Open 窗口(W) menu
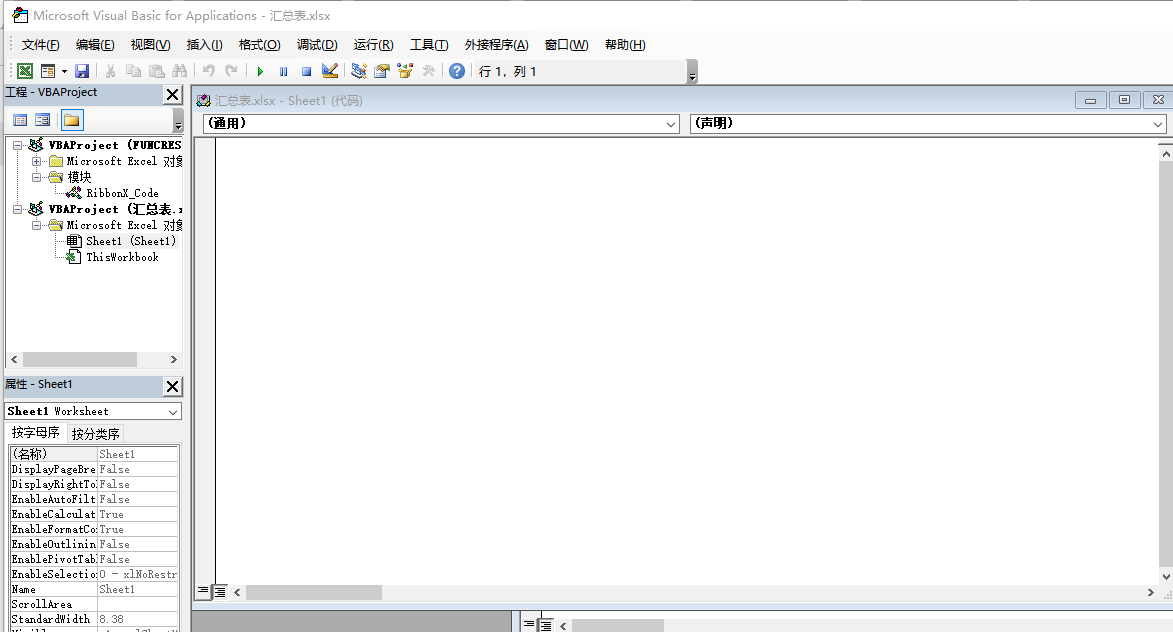Image resolution: width=1173 pixels, height=632 pixels. [x=566, y=45]
